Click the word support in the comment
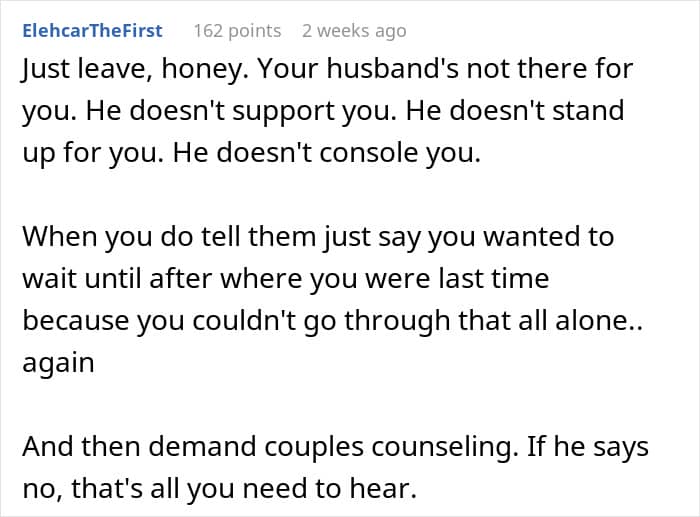 283,112
